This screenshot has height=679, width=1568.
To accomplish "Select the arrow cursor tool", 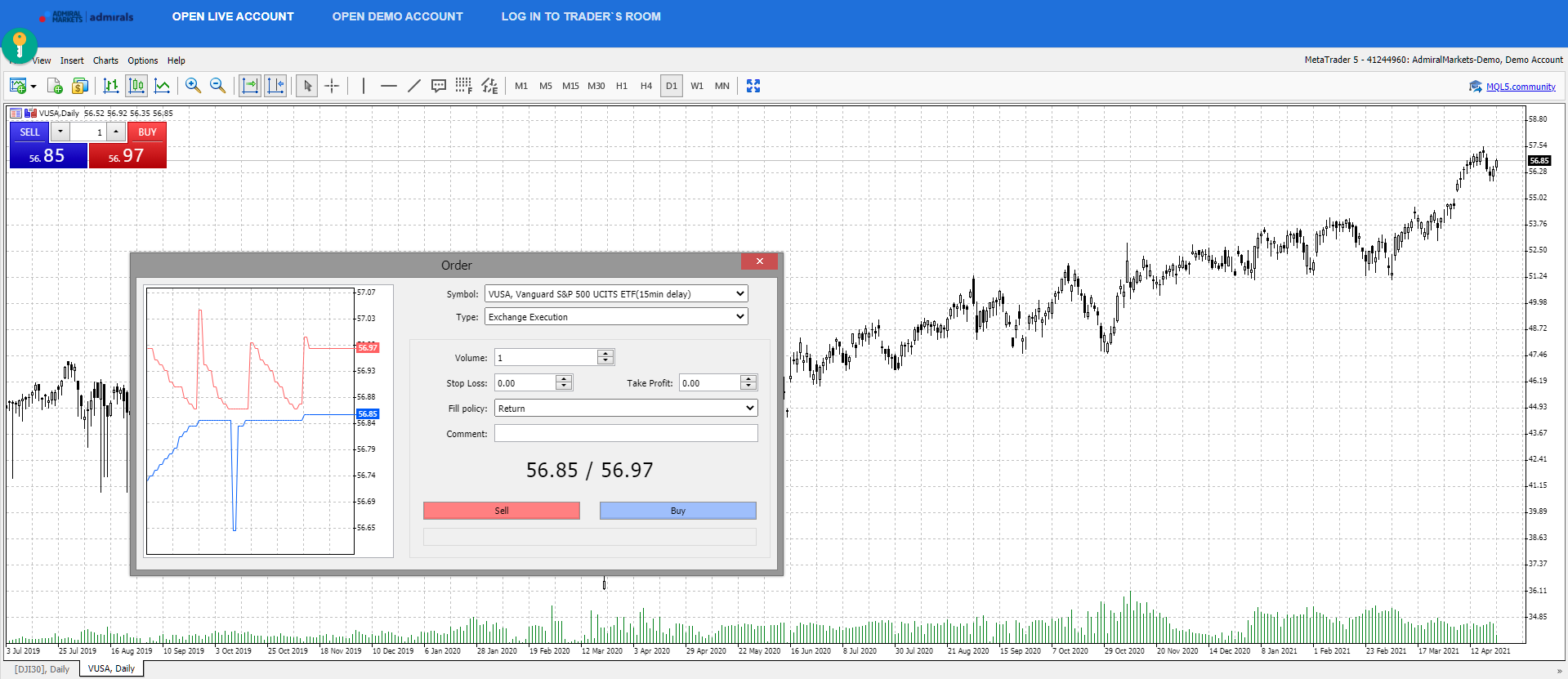I will (307, 86).
